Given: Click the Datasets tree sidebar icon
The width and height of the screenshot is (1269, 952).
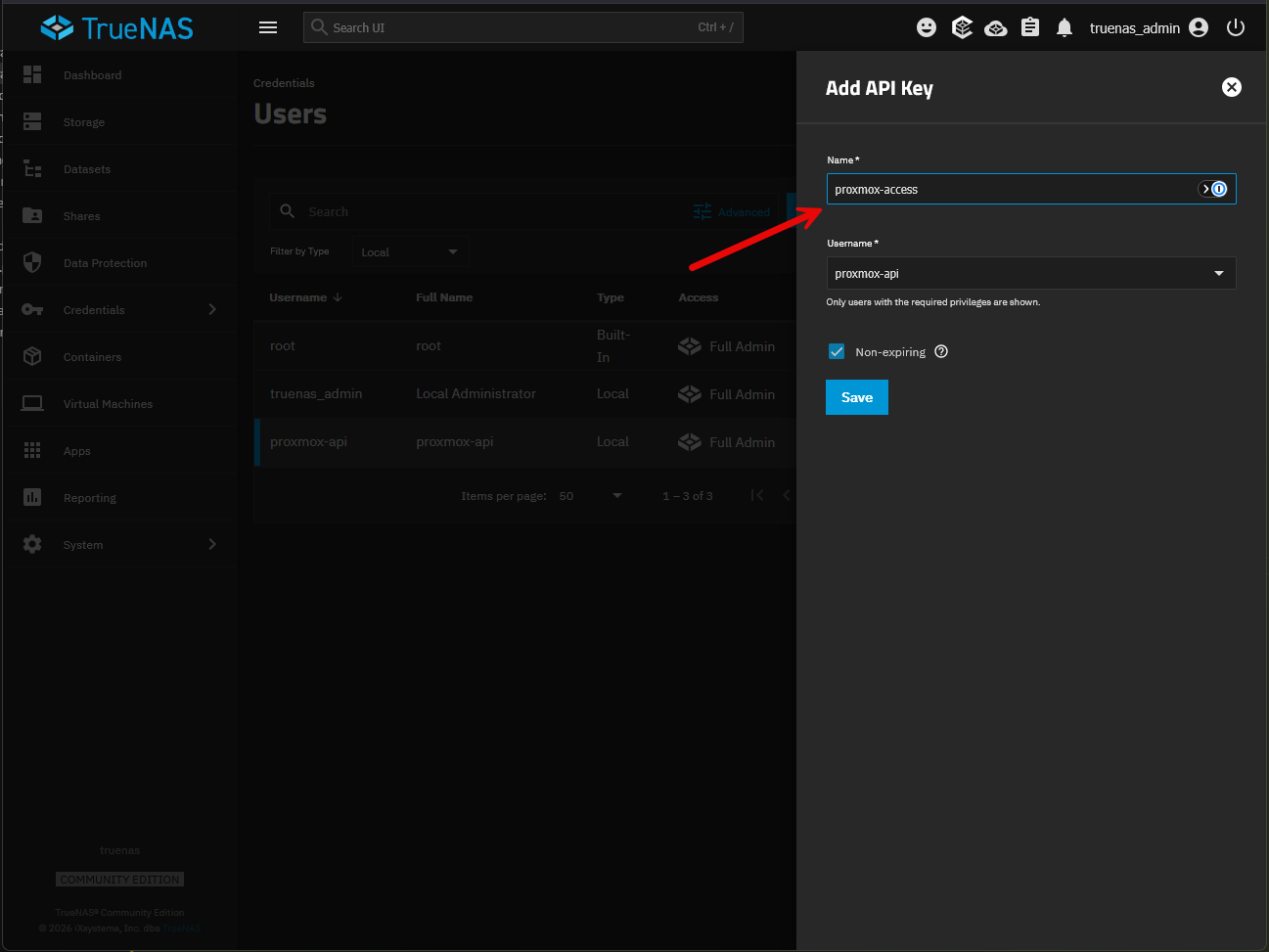Looking at the screenshot, I should point(32,168).
